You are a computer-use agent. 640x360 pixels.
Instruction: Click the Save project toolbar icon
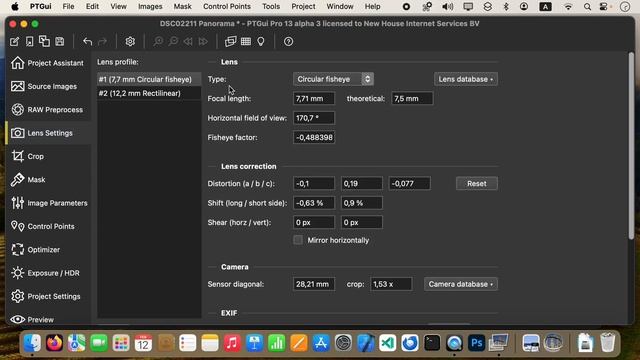pyautogui.click(x=60, y=41)
